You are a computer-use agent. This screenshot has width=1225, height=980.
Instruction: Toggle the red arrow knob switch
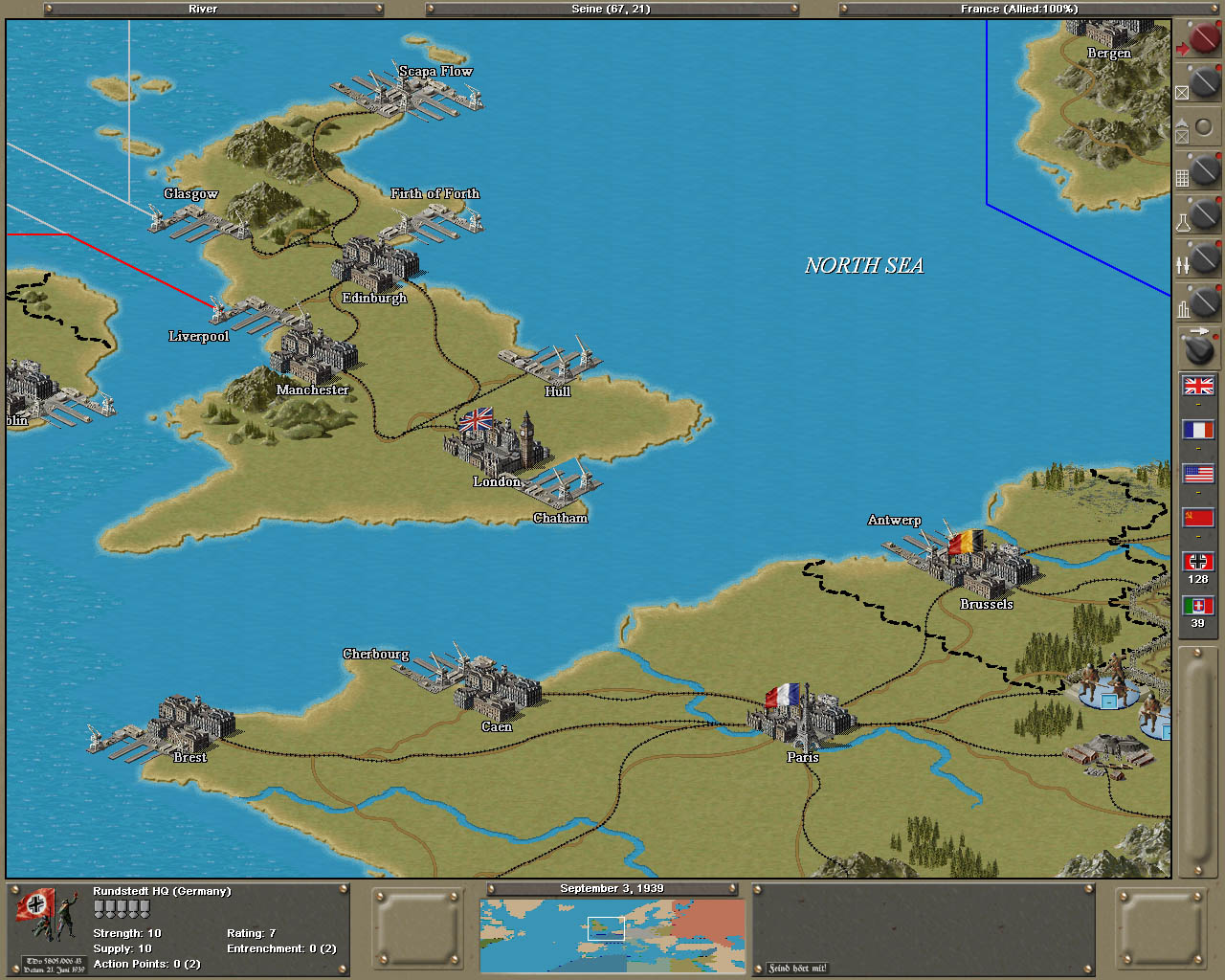pos(1202,40)
